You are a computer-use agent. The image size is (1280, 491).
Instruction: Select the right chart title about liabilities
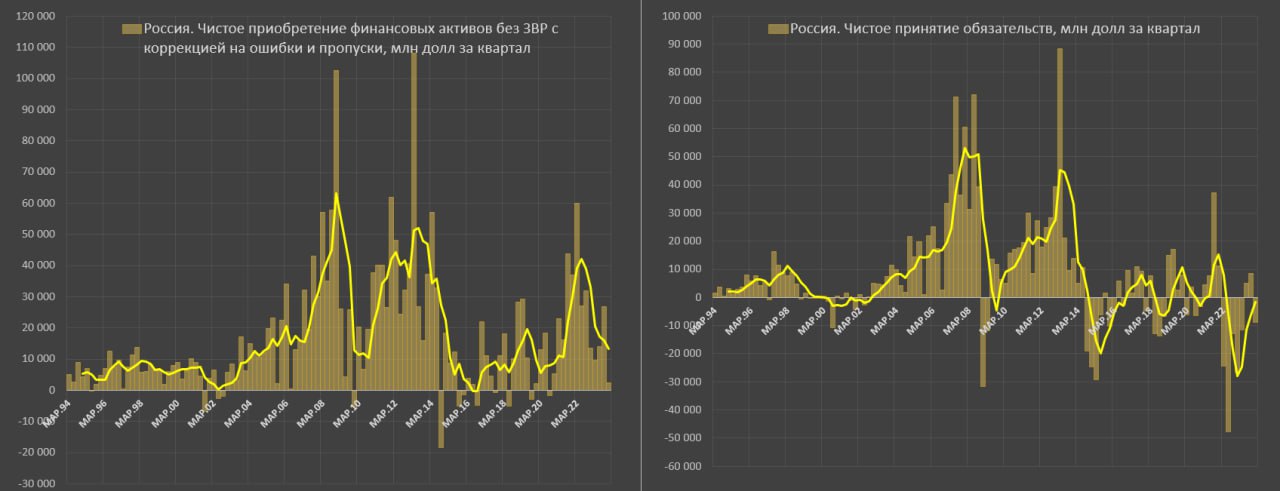click(994, 29)
